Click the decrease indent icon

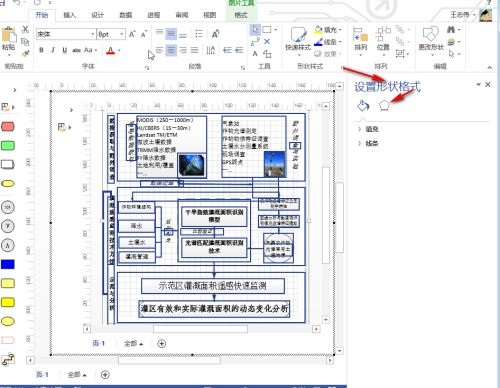(227, 50)
